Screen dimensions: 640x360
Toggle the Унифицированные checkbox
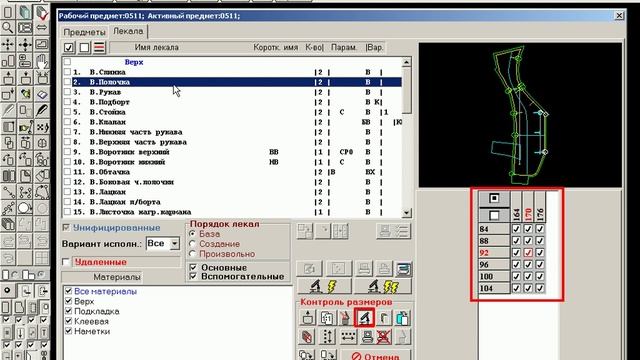pyautogui.click(x=66, y=227)
